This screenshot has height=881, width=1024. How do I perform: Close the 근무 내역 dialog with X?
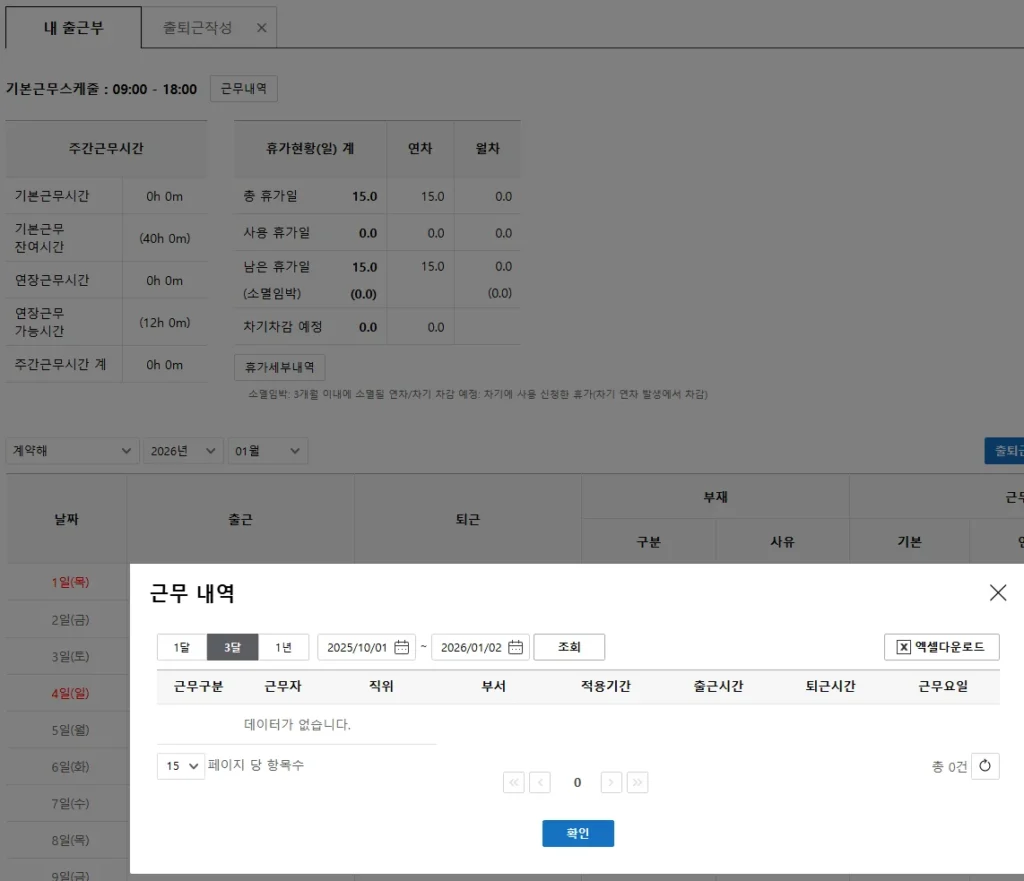[997, 593]
